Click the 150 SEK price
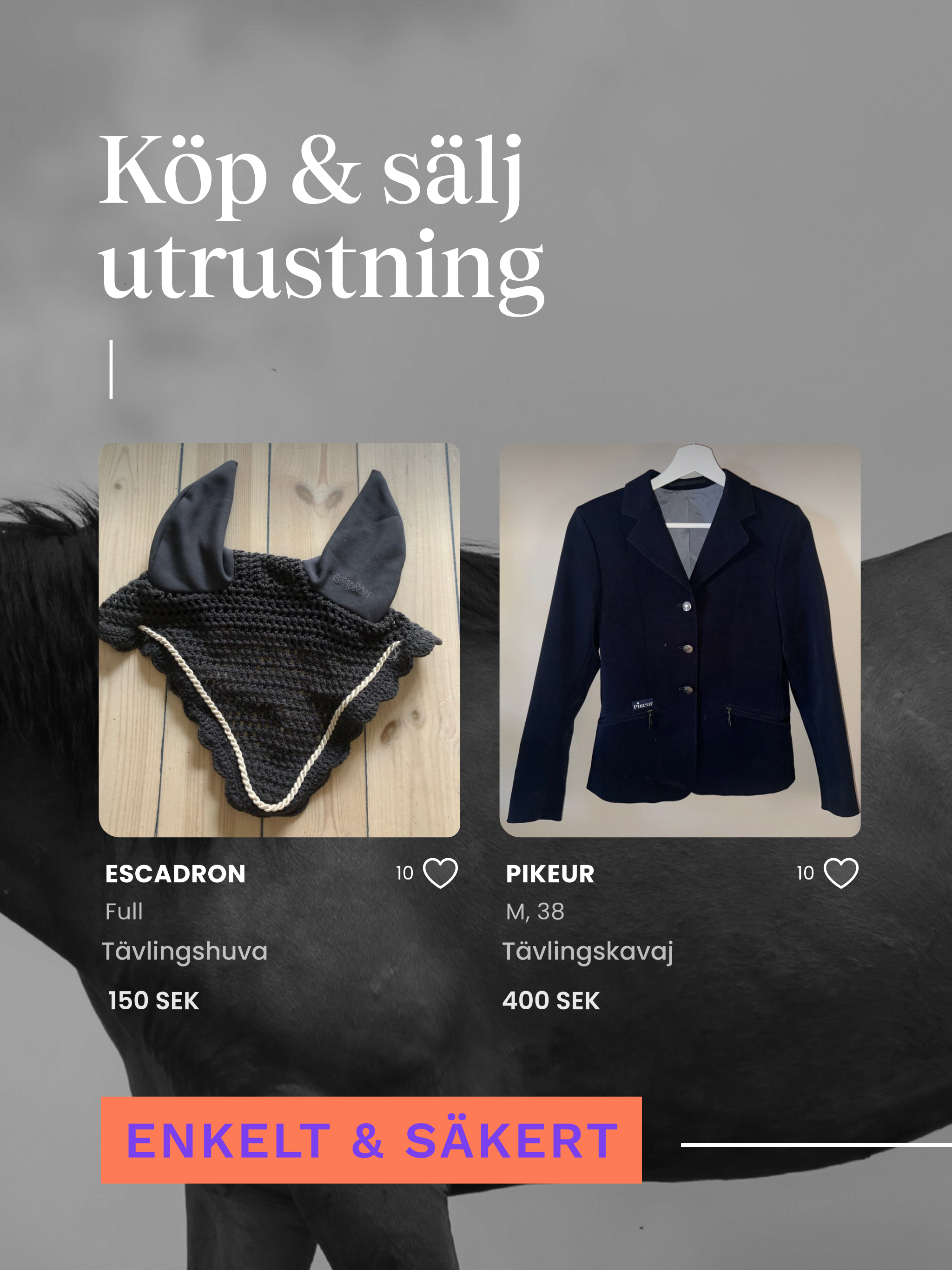Viewport: 952px width, 1270px height. pyautogui.click(x=154, y=1001)
